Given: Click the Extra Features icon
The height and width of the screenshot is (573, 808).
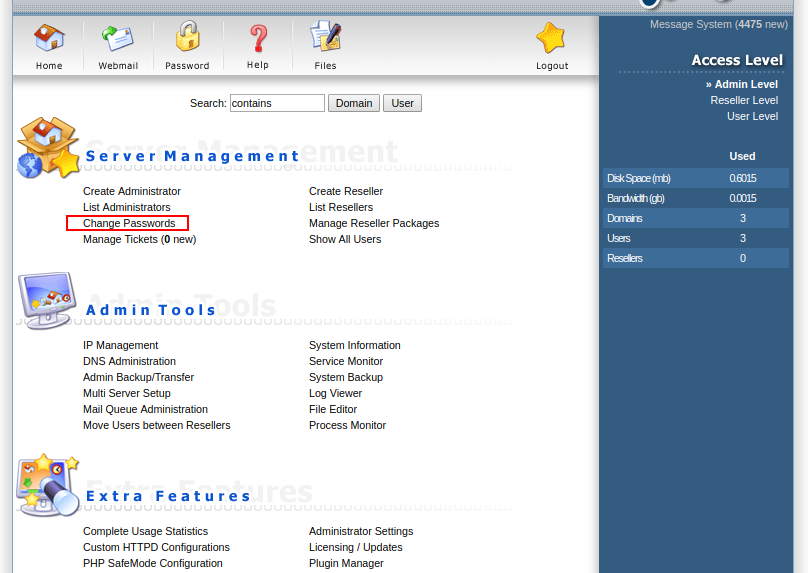Looking at the screenshot, I should (x=48, y=485).
